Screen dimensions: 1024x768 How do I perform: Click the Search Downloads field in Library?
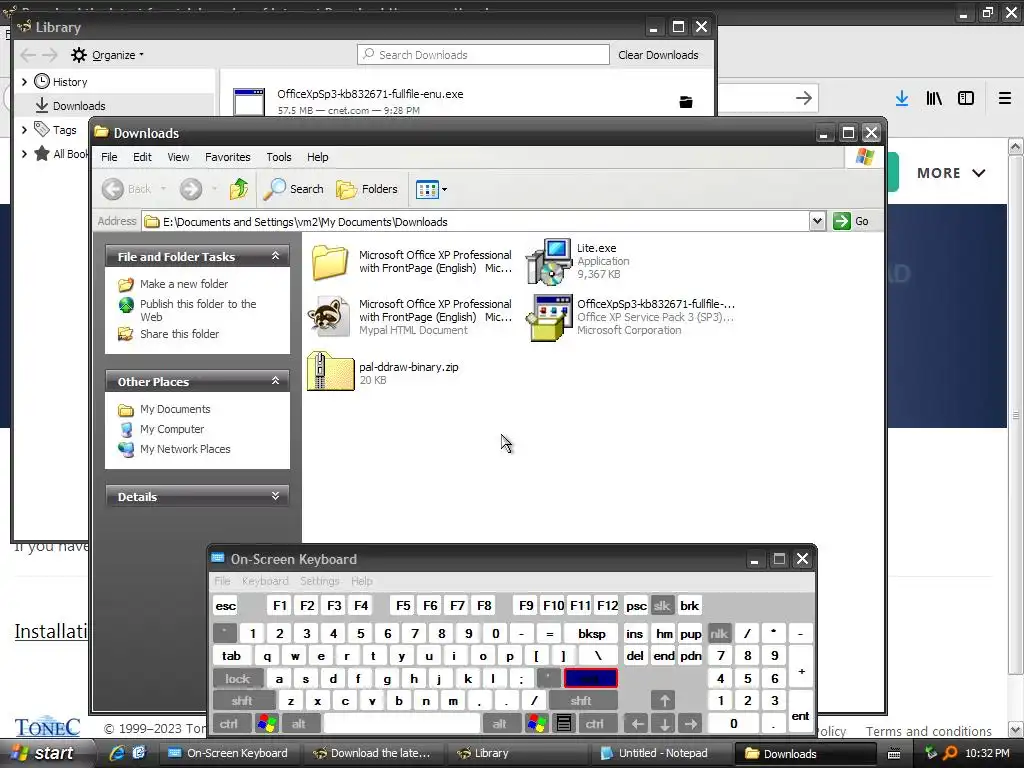(x=483, y=55)
